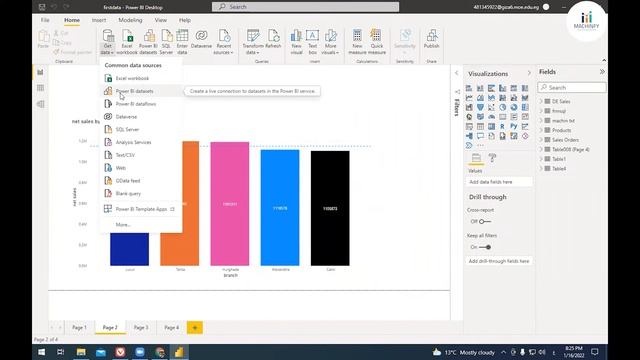Click the Text box ribbon button
The height and width of the screenshot is (360, 640).
313,42
